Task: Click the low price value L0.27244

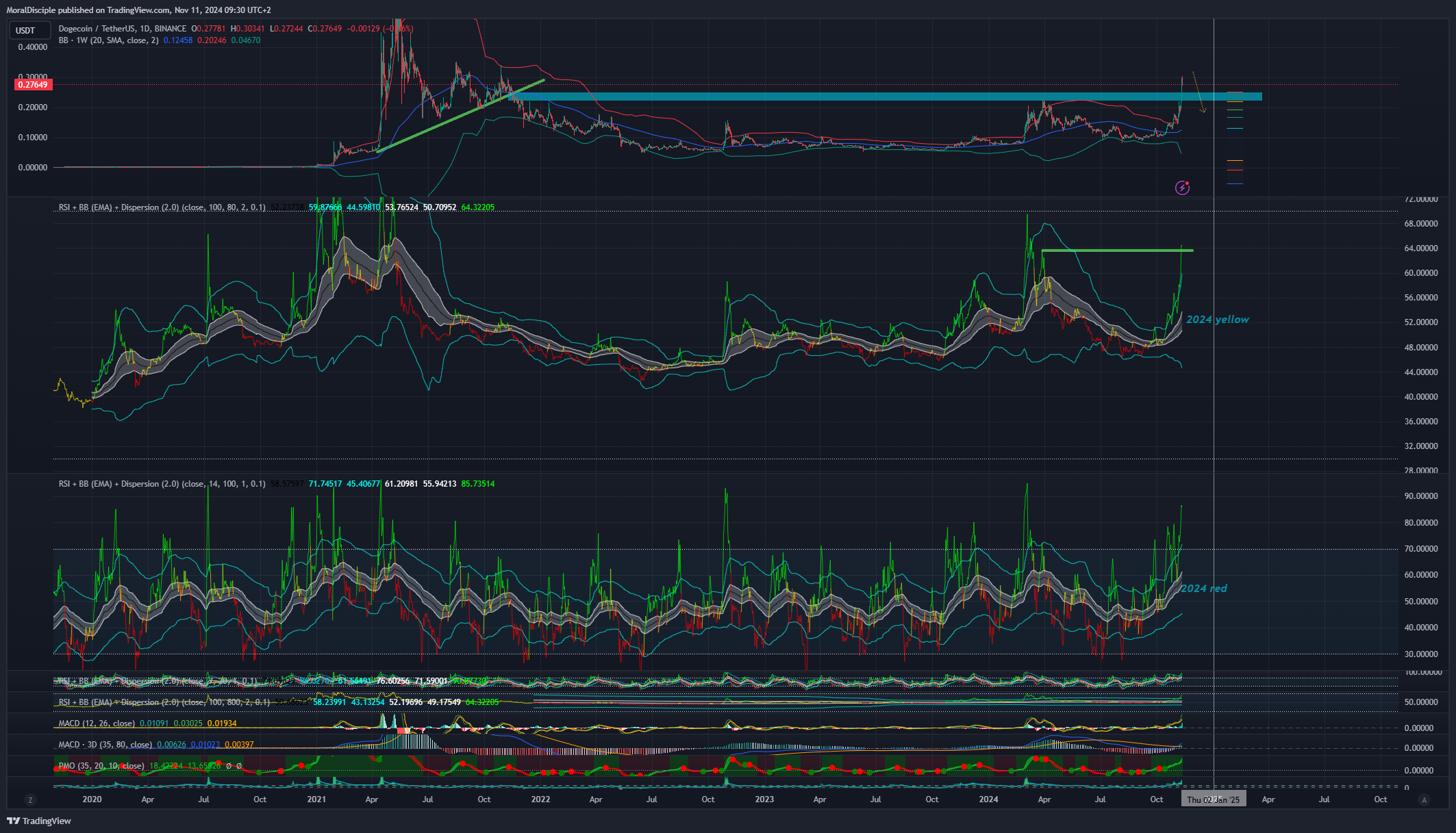Action: 286,29
